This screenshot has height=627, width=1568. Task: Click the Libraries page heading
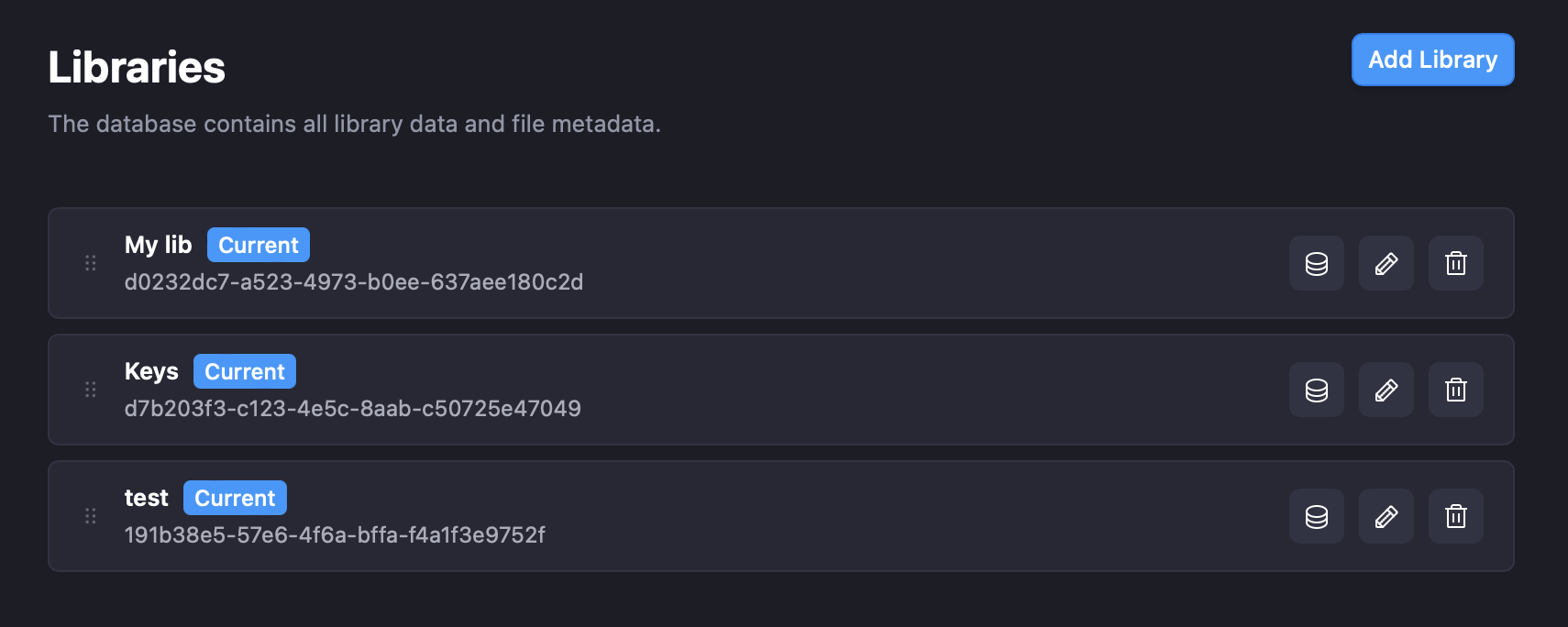coord(137,66)
